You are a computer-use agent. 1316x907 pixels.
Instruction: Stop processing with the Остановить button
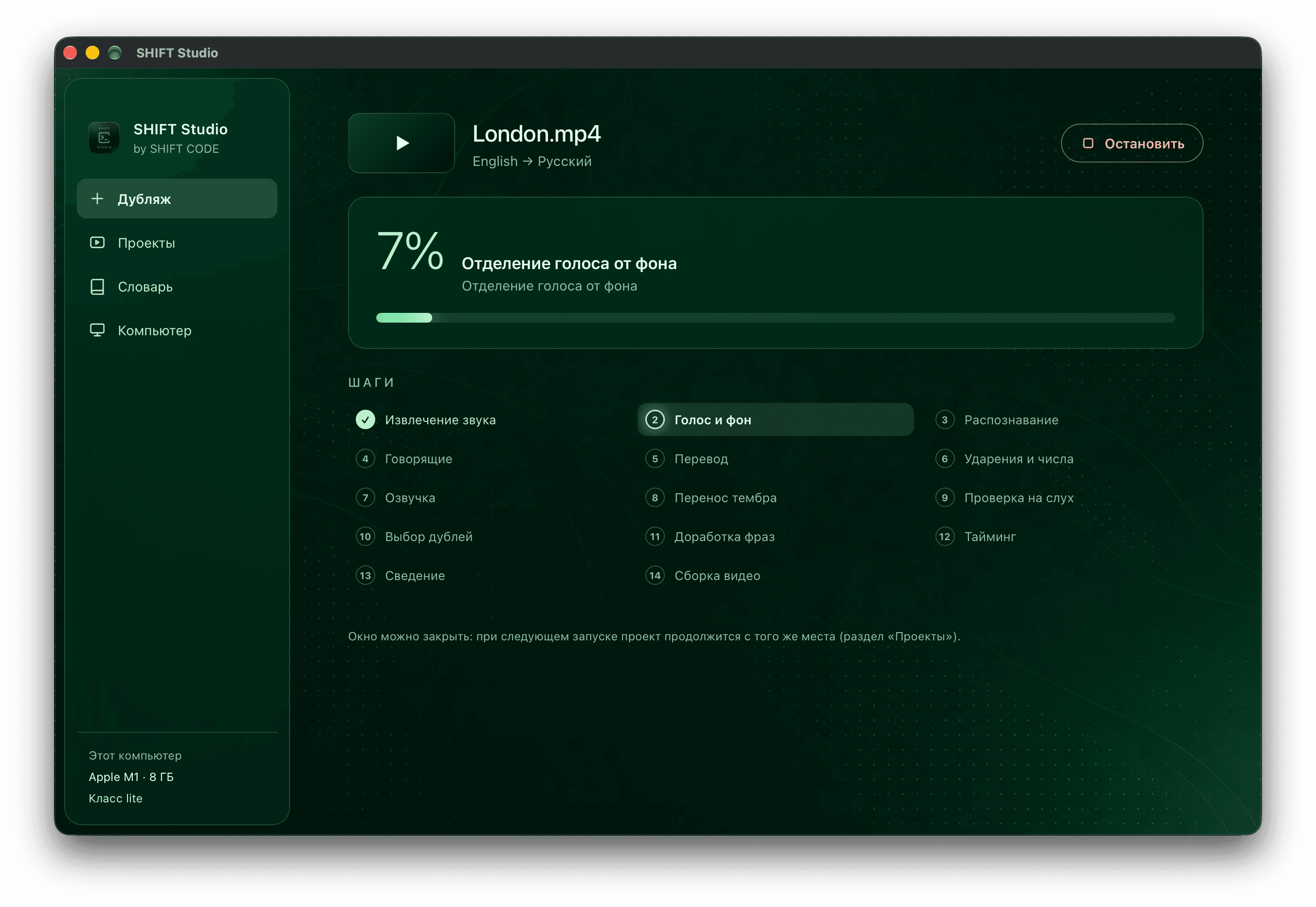1131,143
